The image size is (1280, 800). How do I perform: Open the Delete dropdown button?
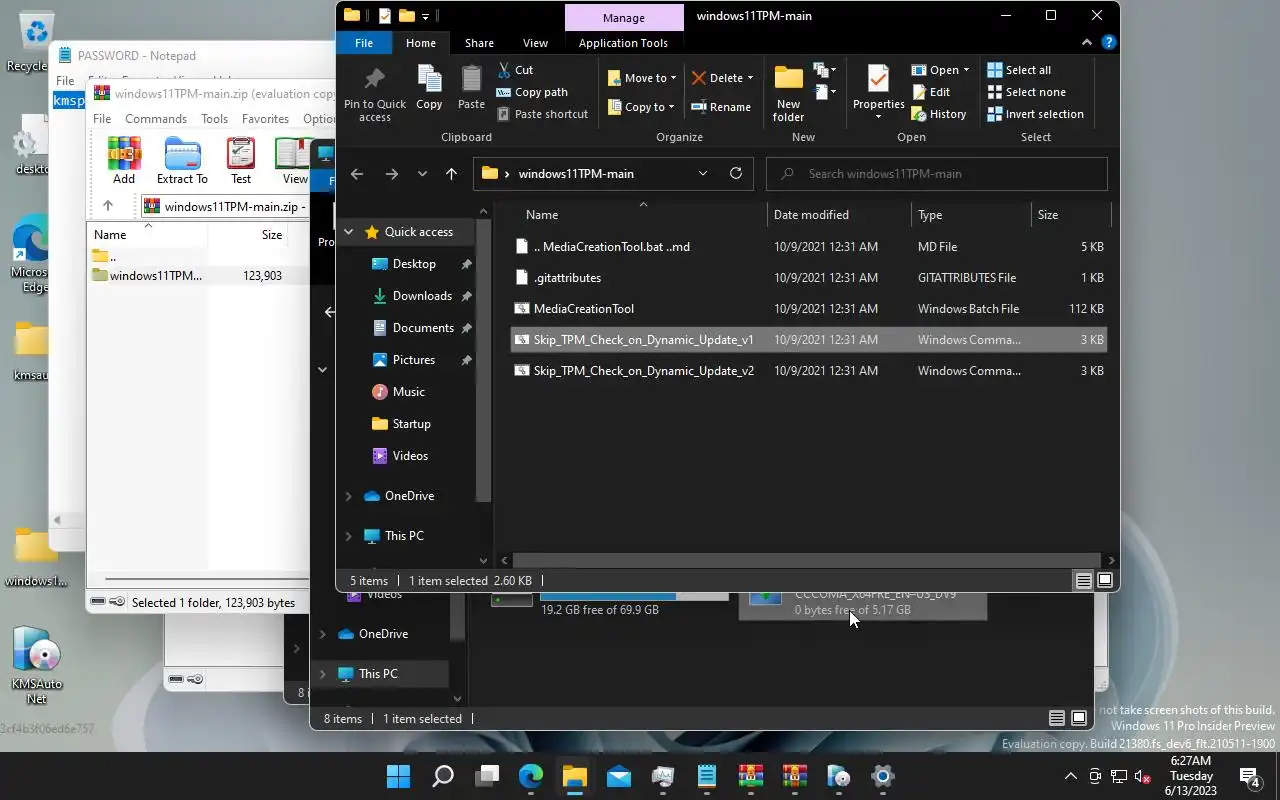tap(721, 78)
